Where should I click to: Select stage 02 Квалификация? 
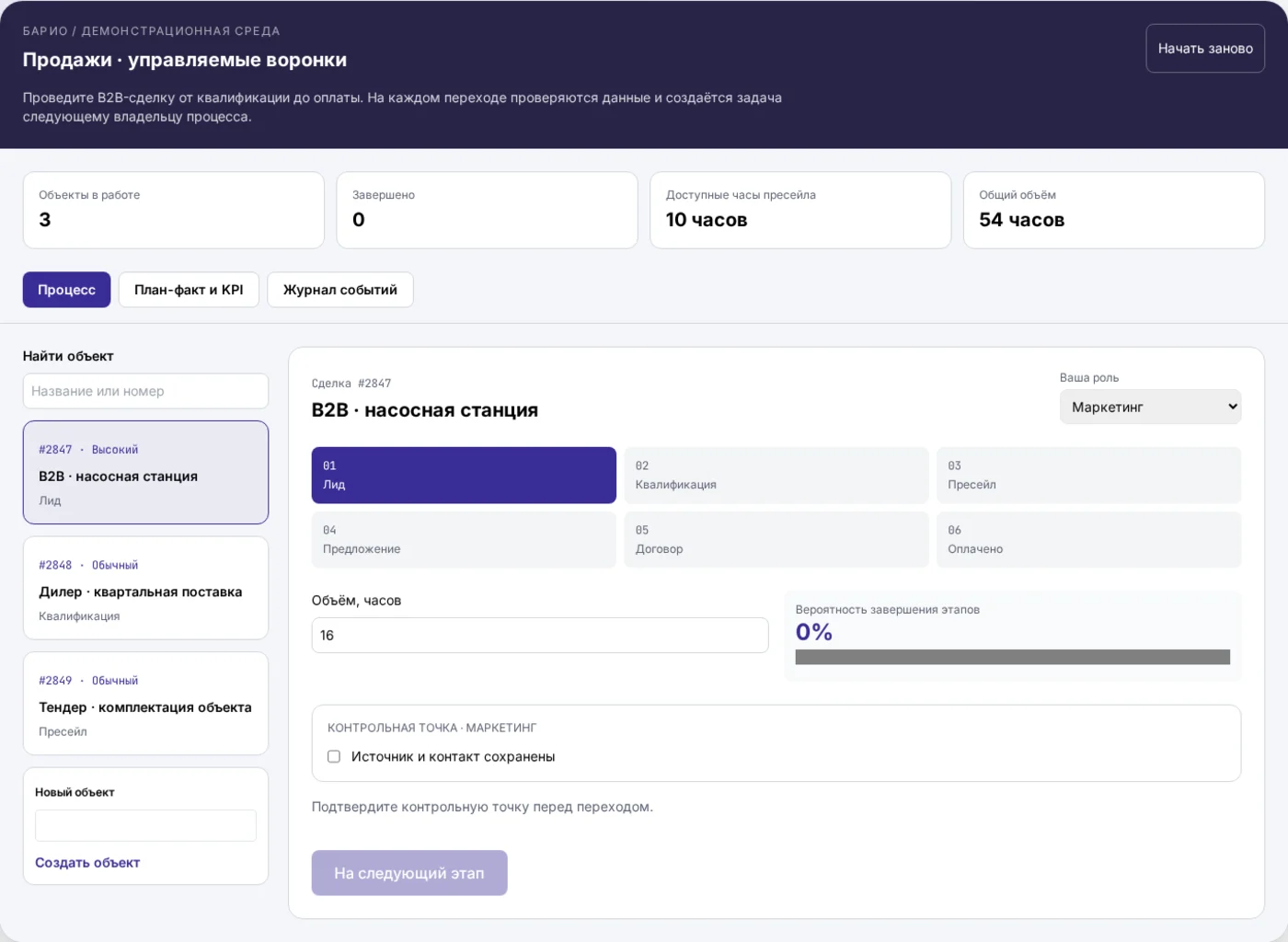pyautogui.click(x=776, y=475)
